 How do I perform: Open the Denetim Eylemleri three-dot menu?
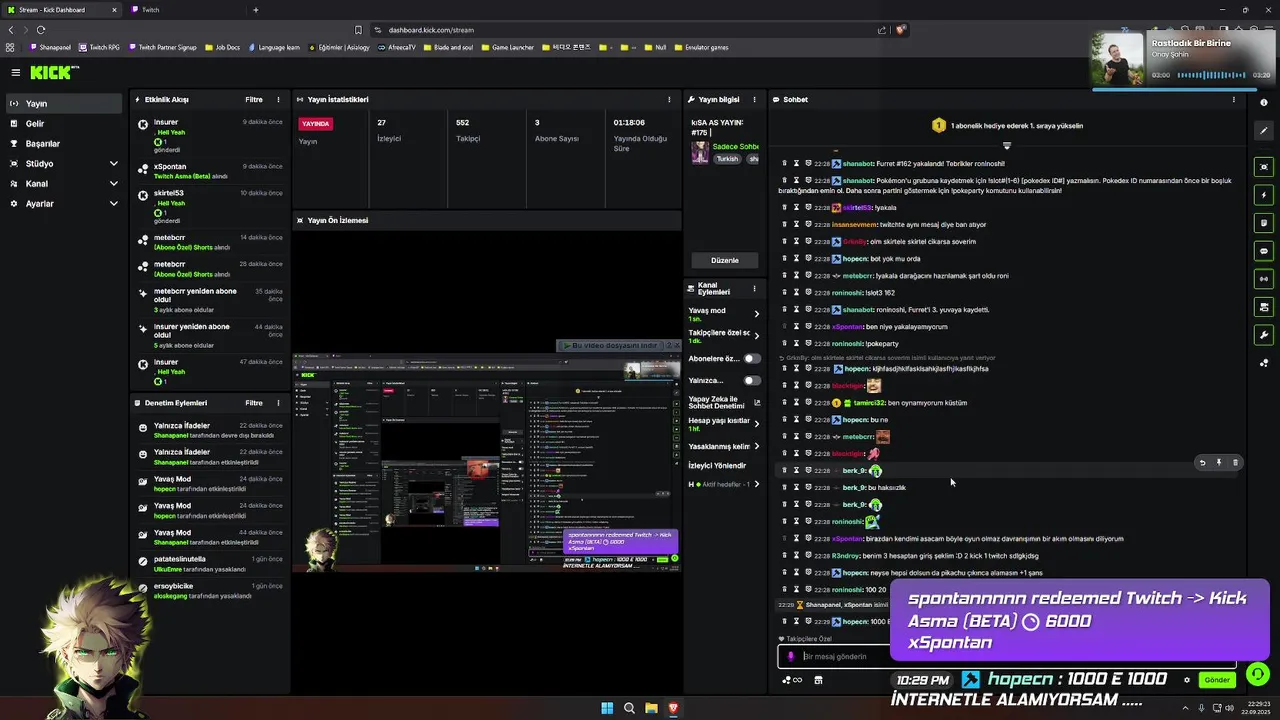click(x=278, y=403)
